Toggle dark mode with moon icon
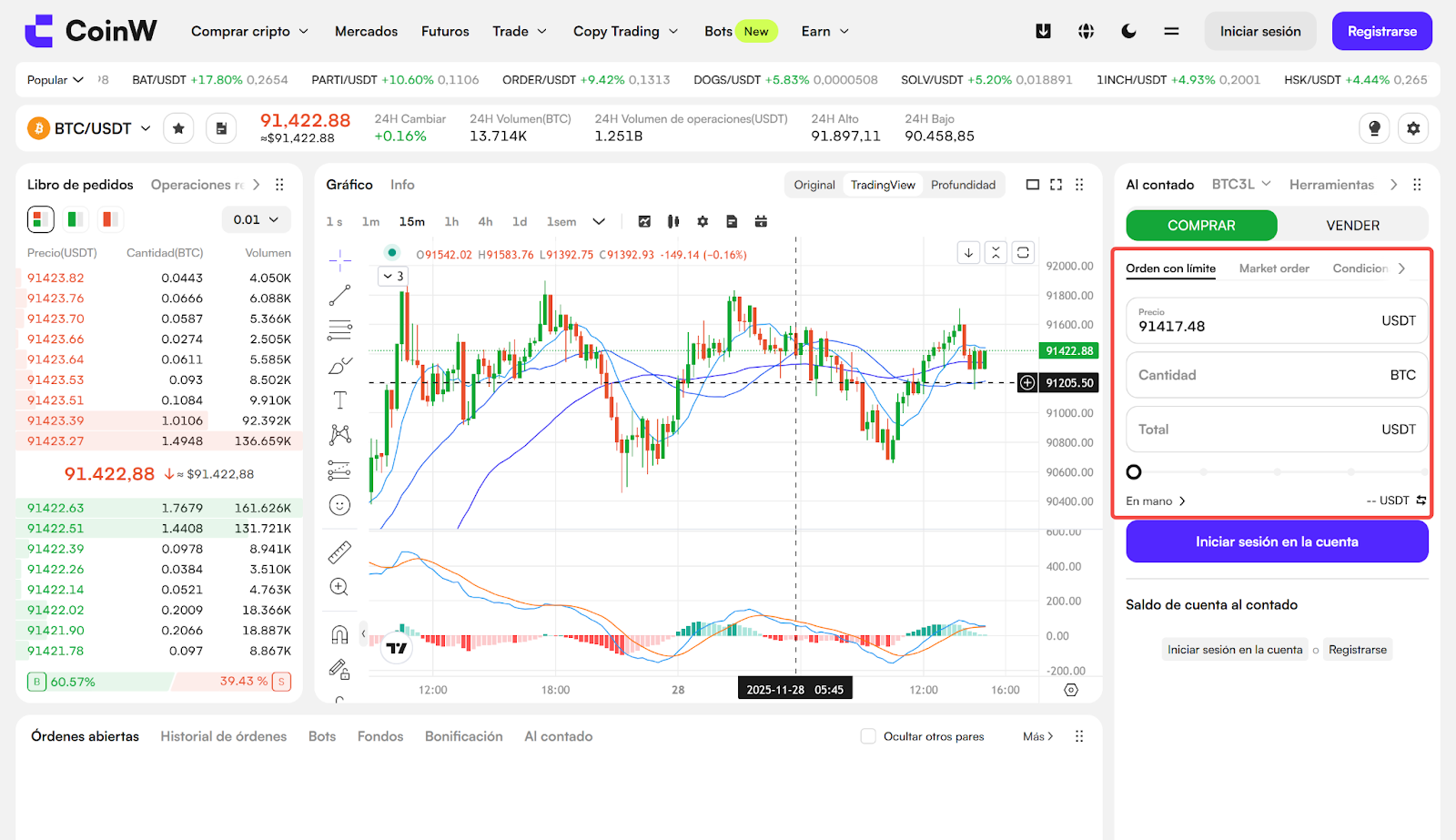The width and height of the screenshot is (1456, 840). (1128, 31)
